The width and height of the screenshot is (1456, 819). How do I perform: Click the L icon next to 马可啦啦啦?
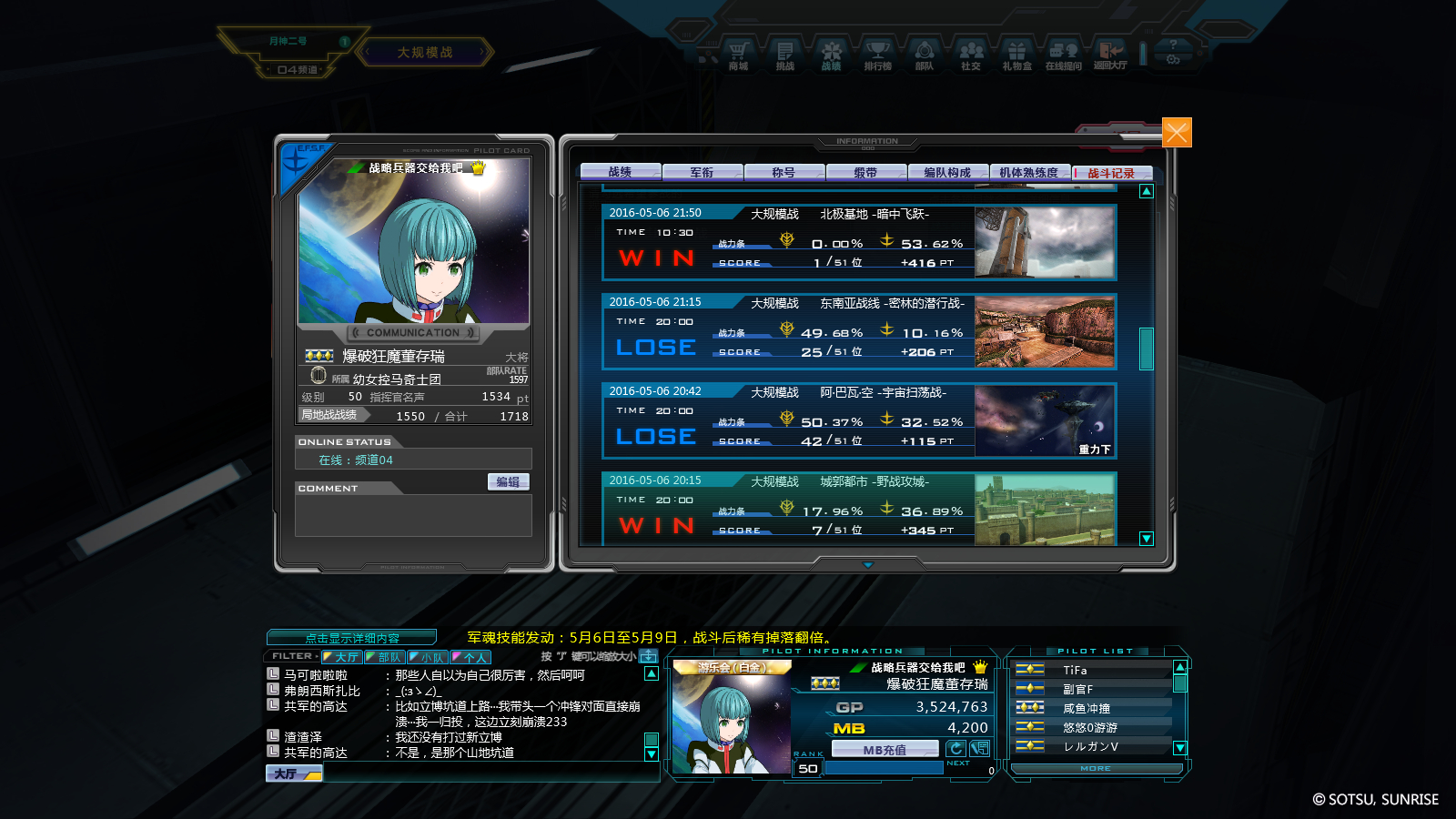coord(273,674)
